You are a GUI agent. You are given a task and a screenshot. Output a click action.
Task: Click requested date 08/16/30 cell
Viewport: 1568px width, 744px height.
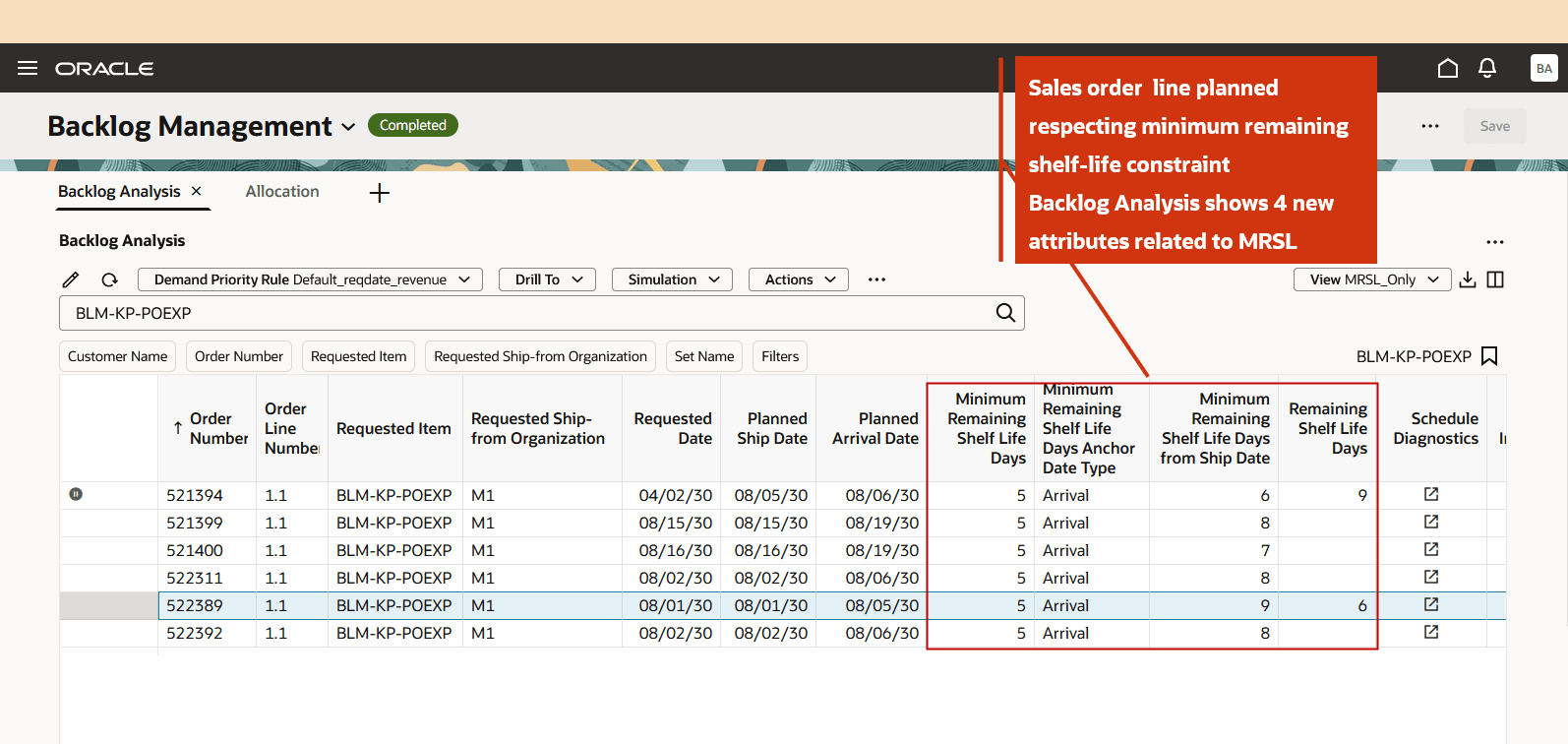point(672,550)
